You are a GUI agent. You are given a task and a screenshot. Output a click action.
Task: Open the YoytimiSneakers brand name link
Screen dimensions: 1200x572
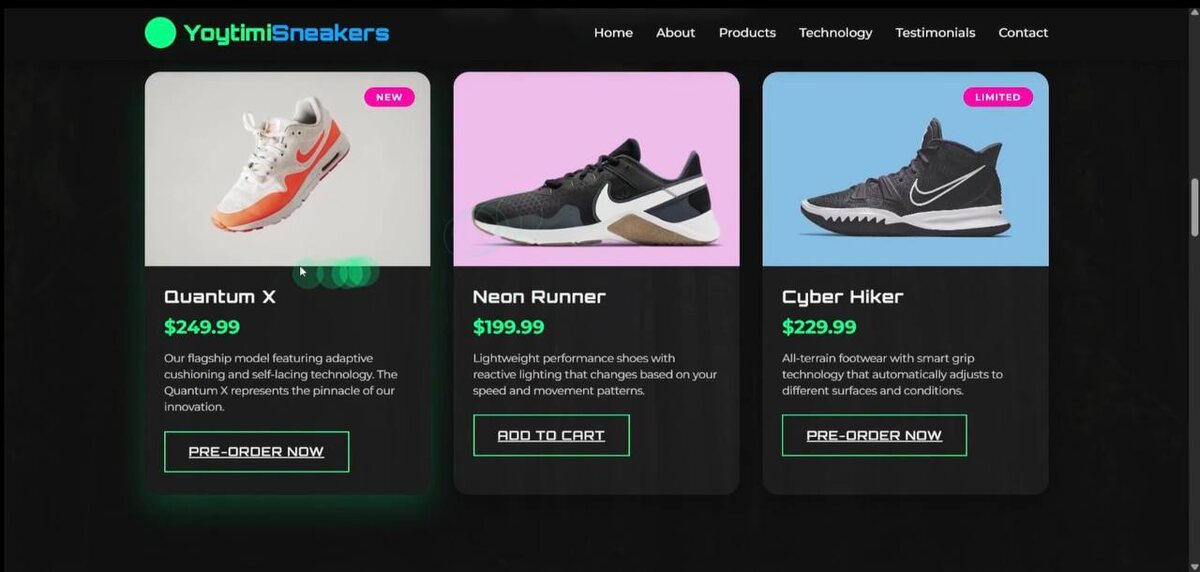pos(286,33)
